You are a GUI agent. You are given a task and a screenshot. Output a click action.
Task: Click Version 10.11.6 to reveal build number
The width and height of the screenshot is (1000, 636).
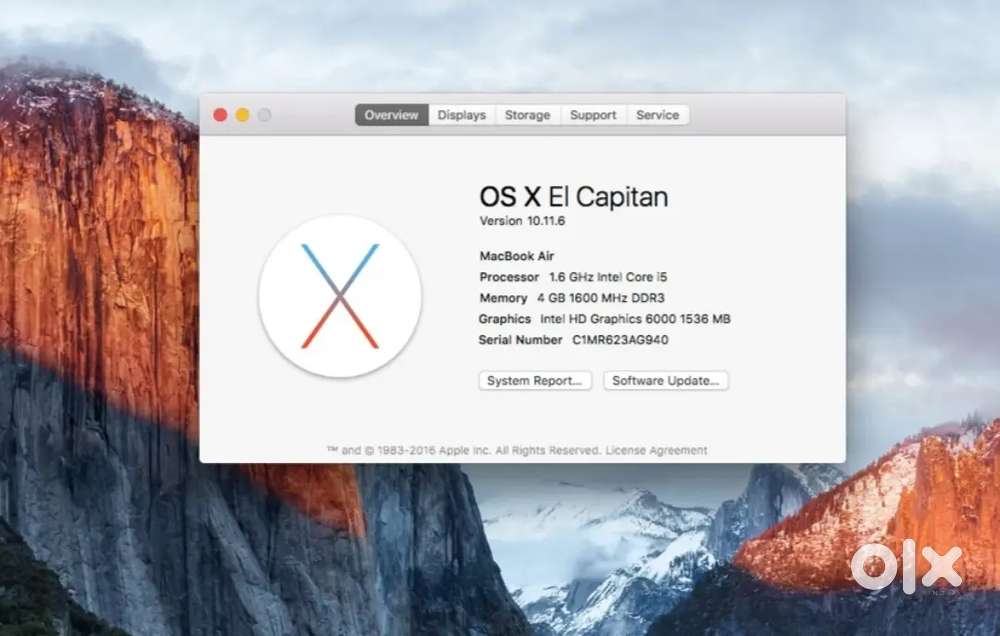tap(522, 221)
